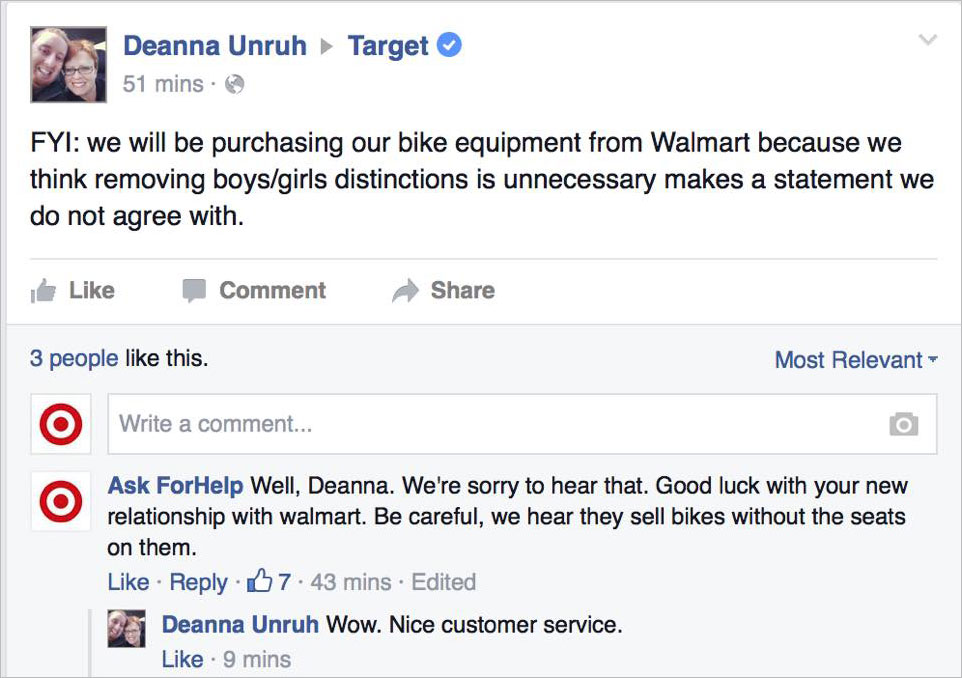Screen dimensions: 962x678
Task: Click the Target logo beside the comment box
Action: point(60,424)
